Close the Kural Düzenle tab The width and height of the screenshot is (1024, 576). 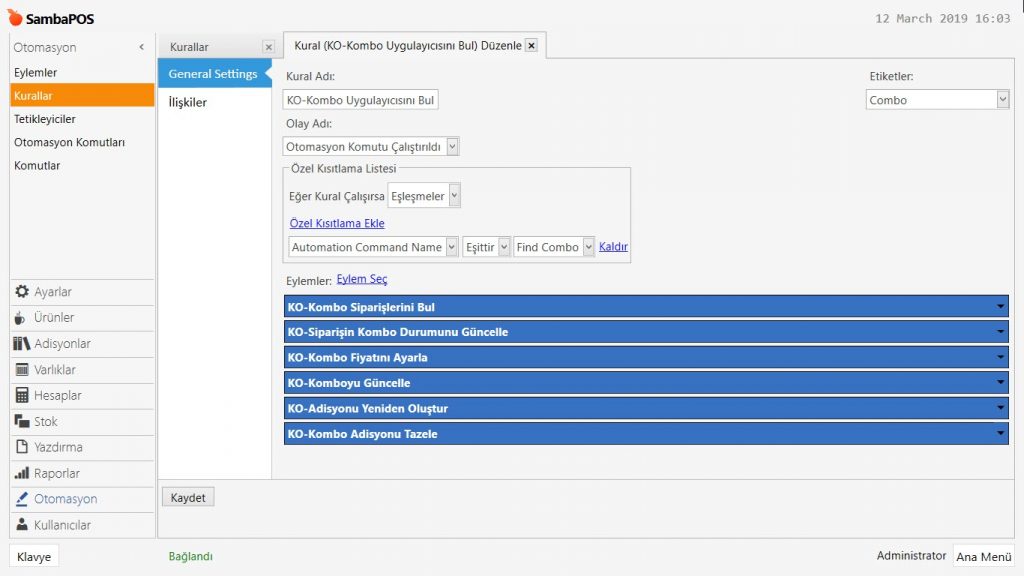click(x=531, y=45)
